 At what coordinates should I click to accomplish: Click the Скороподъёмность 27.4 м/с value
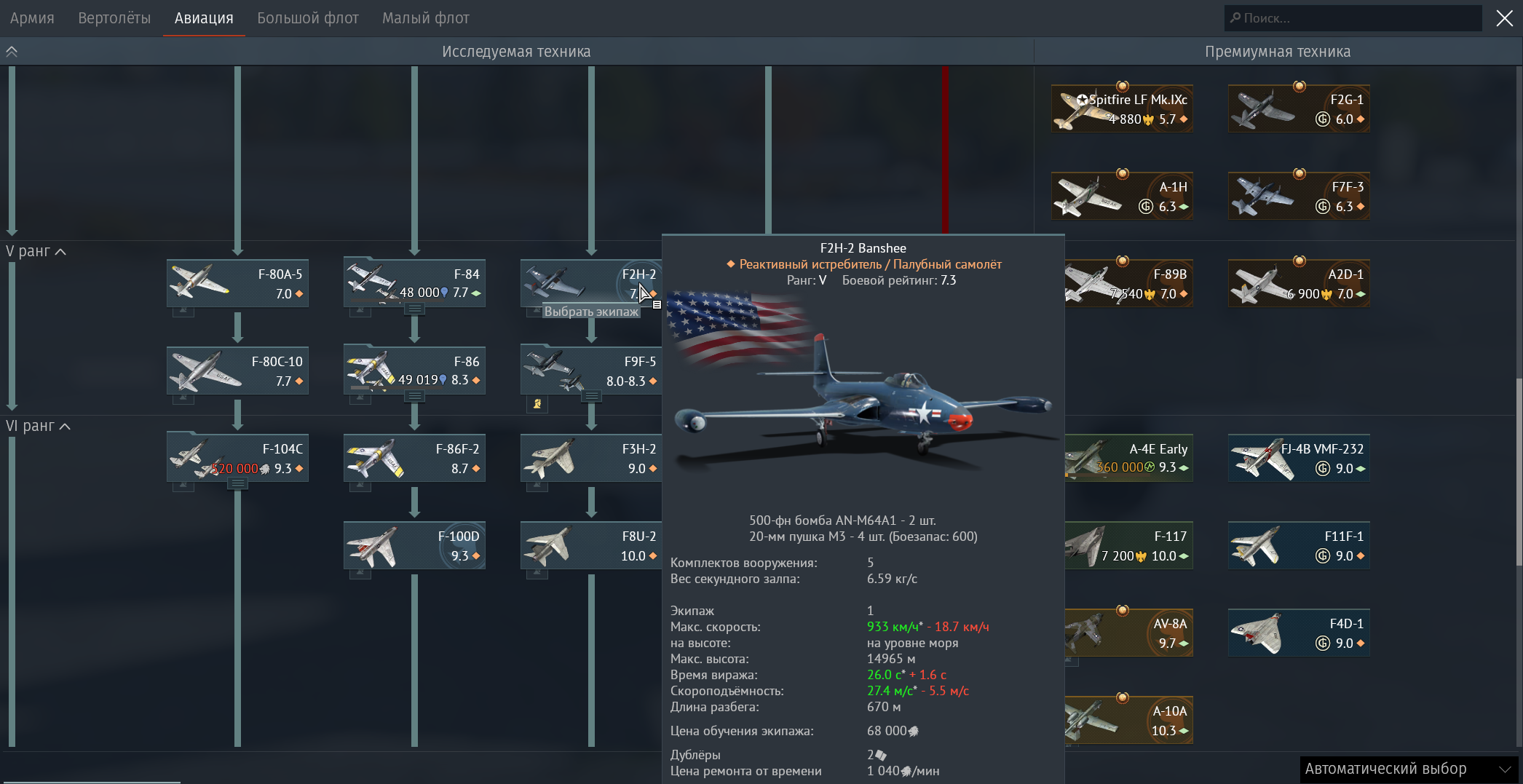[x=892, y=691]
